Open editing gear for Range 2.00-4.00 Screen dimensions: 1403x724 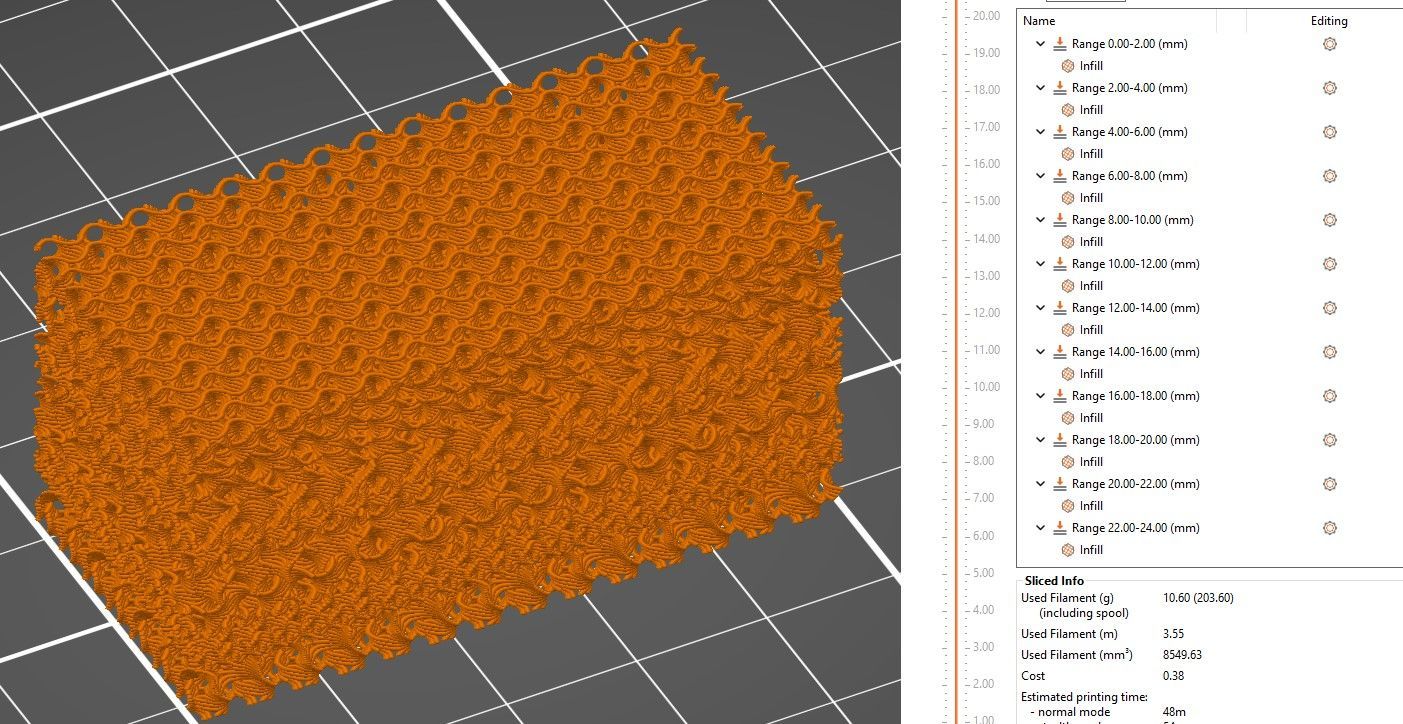[x=1329, y=88]
